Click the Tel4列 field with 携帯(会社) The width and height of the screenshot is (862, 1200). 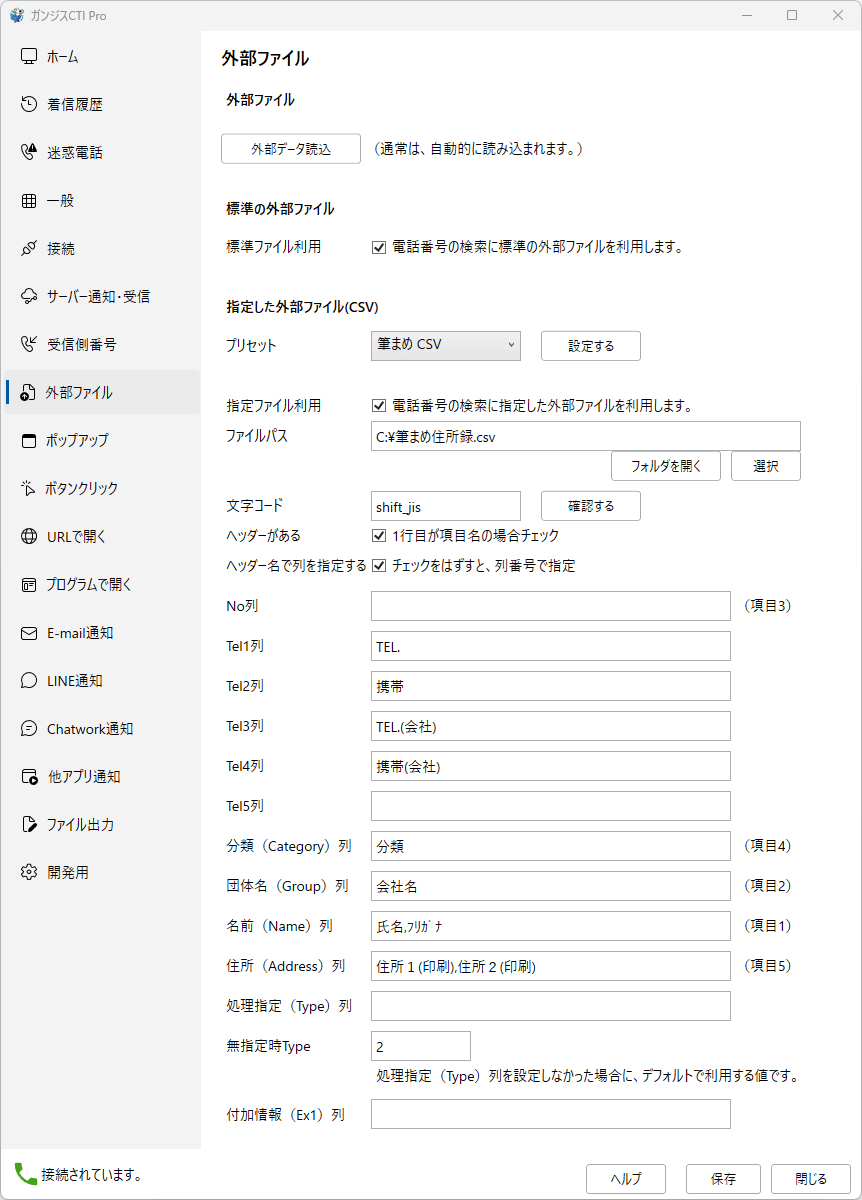tap(551, 766)
